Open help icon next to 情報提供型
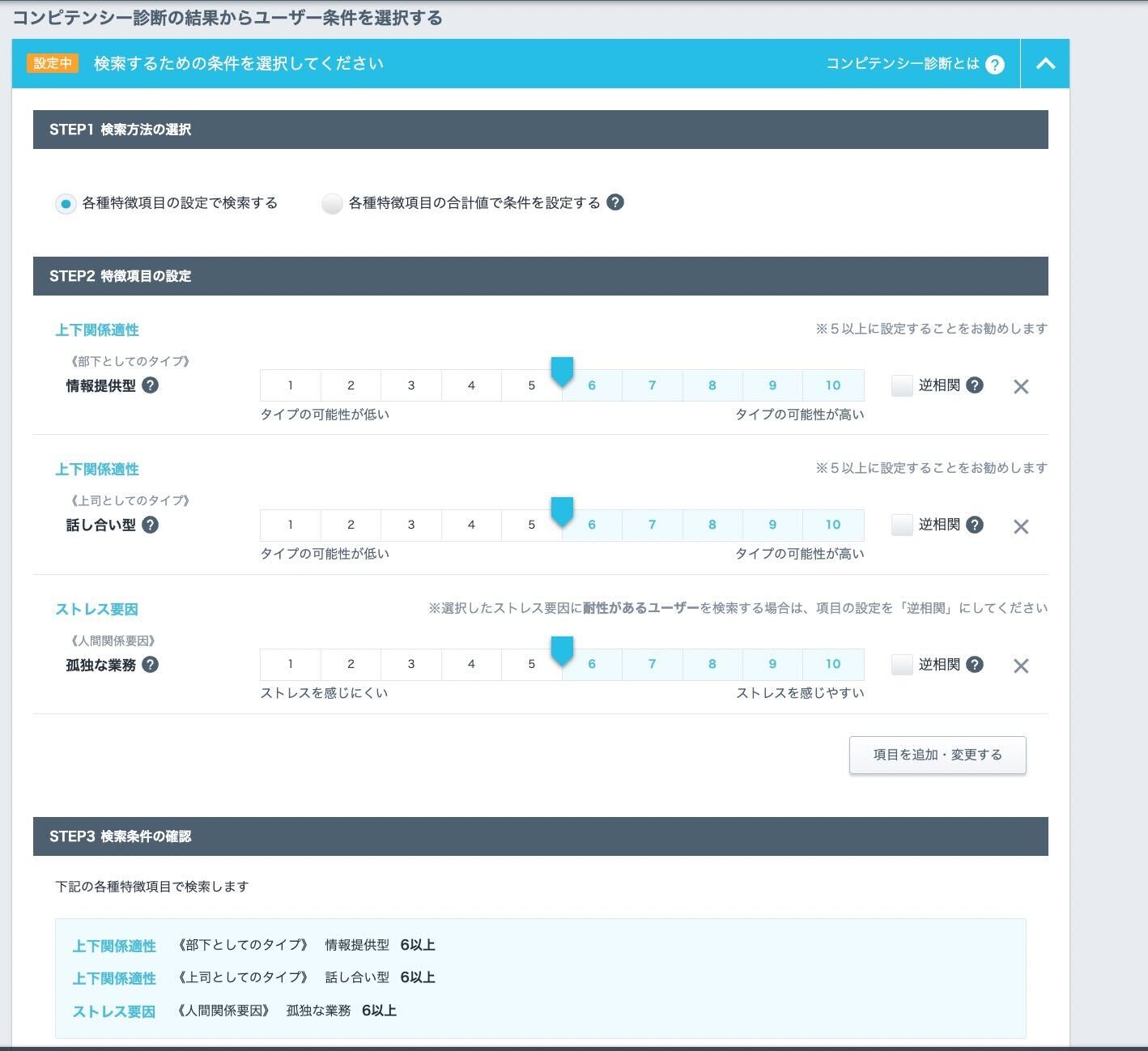The image size is (1148, 1051). click(150, 385)
